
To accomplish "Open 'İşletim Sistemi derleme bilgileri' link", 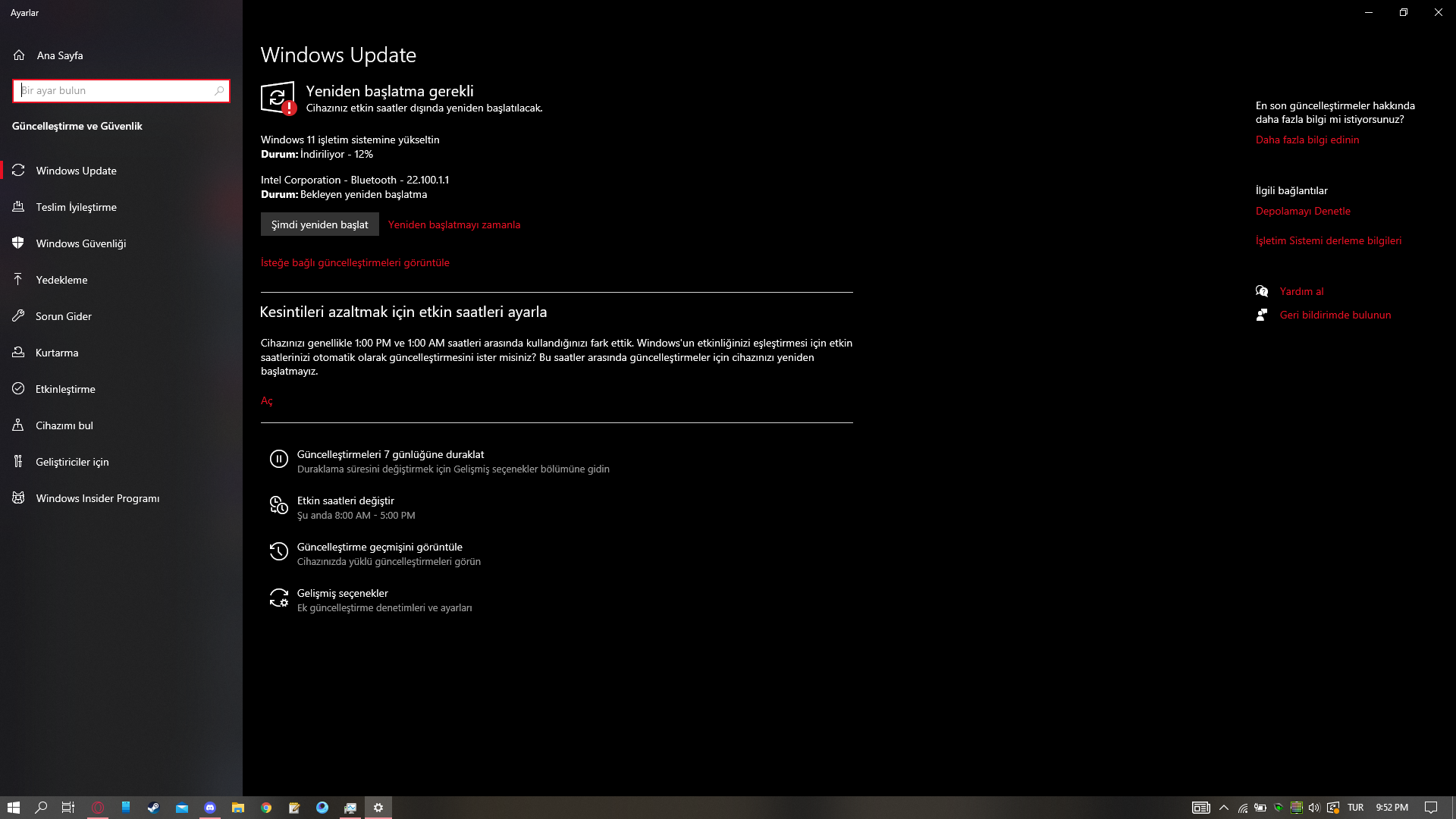I will 1329,240.
